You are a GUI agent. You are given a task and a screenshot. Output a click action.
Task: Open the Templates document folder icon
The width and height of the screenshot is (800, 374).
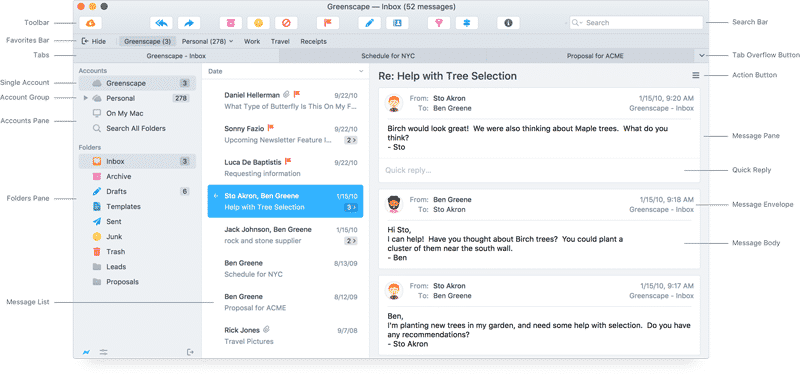(x=97, y=207)
